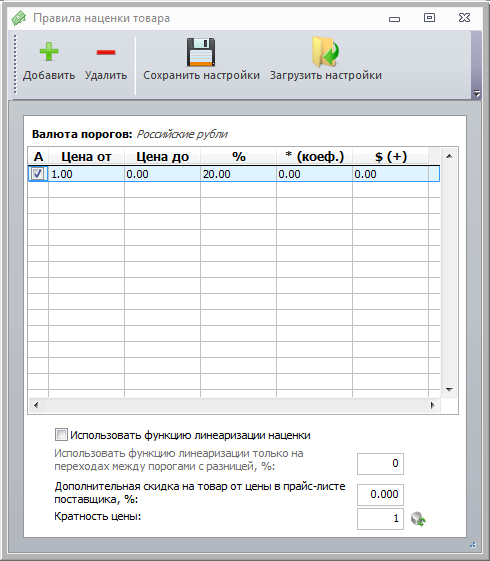Maximize the Правила наценки товара window

coord(429,18)
